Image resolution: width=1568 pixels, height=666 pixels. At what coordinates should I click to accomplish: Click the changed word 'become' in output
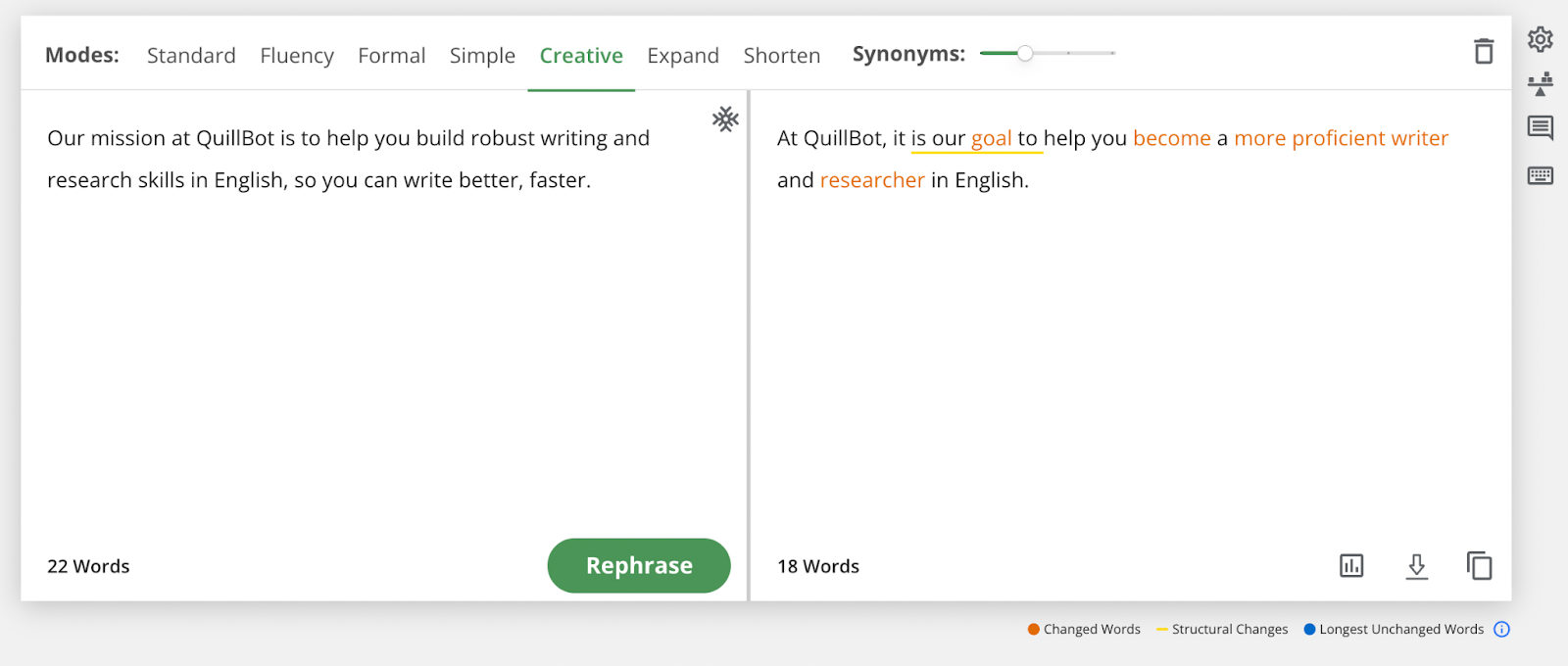(x=1172, y=138)
